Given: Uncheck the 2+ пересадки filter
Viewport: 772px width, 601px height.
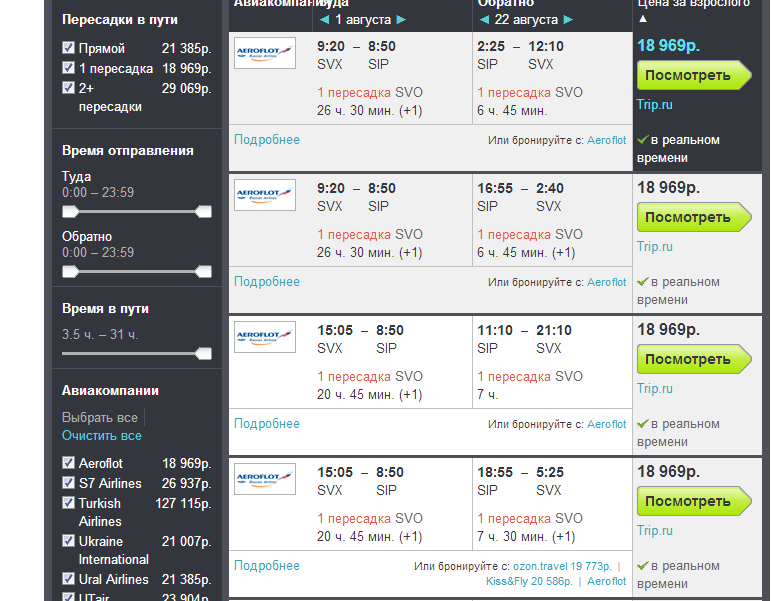Looking at the screenshot, I should 68,88.
